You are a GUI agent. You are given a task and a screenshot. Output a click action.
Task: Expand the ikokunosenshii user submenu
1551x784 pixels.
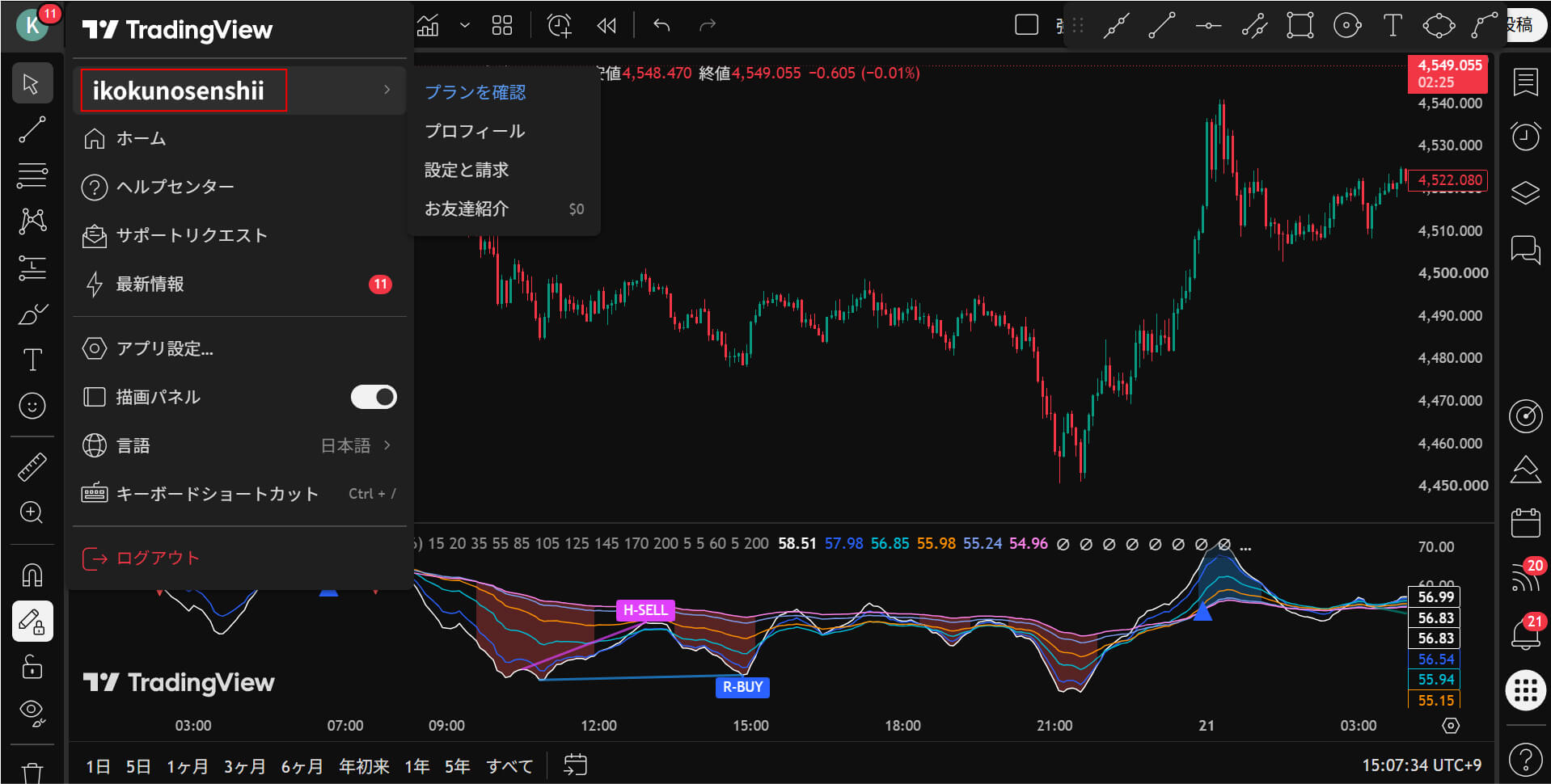239,91
